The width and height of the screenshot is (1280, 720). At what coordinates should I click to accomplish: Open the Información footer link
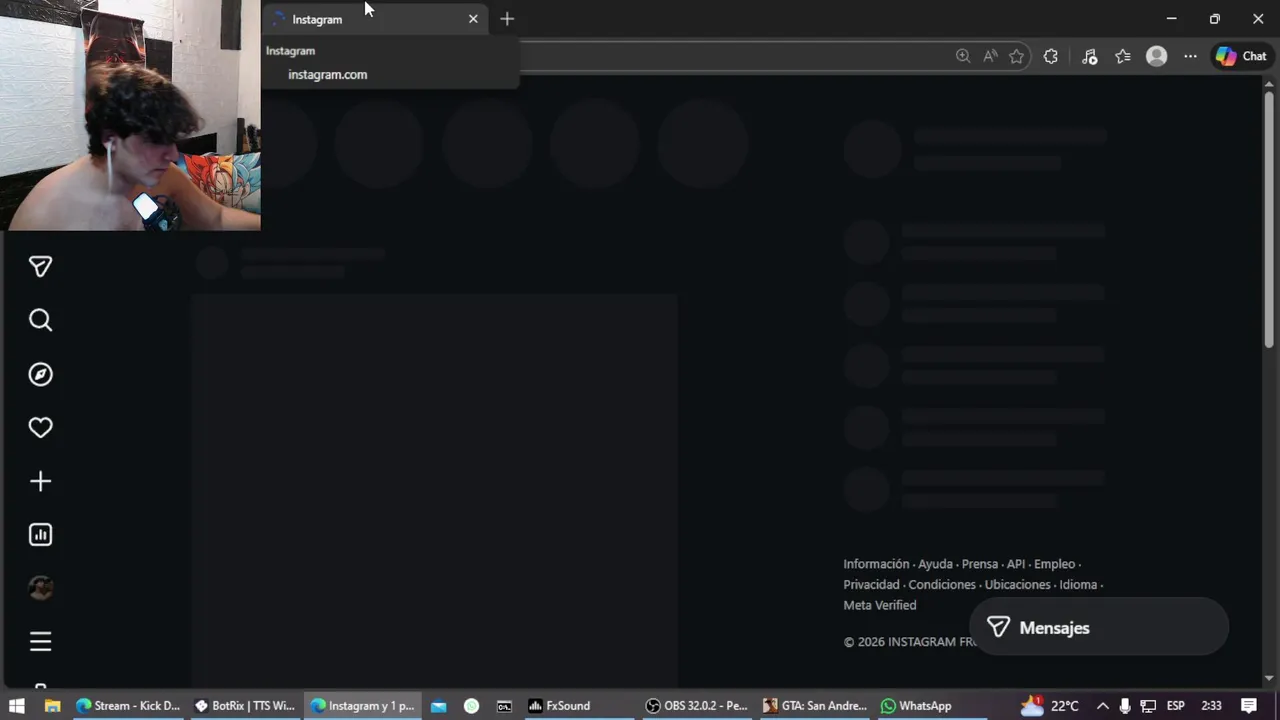coord(876,564)
